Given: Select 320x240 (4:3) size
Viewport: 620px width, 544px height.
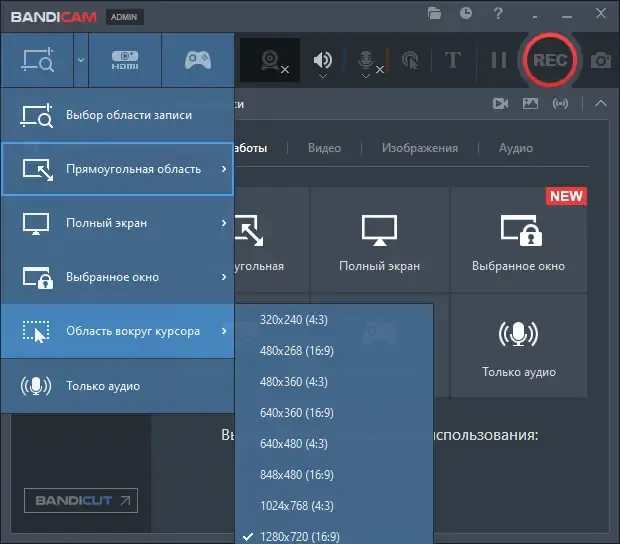Looking at the screenshot, I should click(x=334, y=320).
